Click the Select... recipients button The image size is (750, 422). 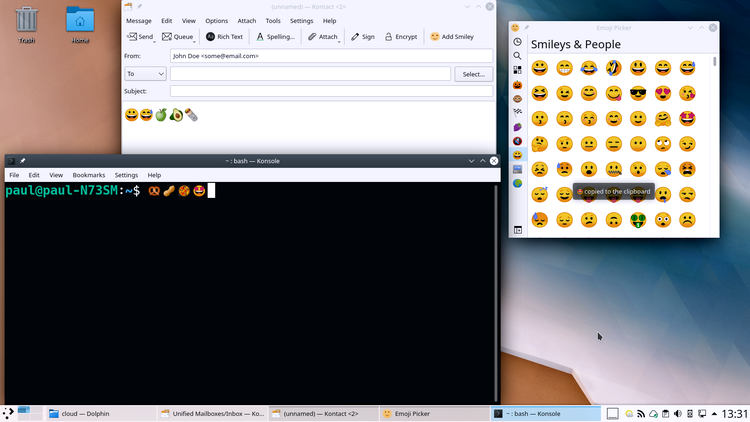pos(473,74)
